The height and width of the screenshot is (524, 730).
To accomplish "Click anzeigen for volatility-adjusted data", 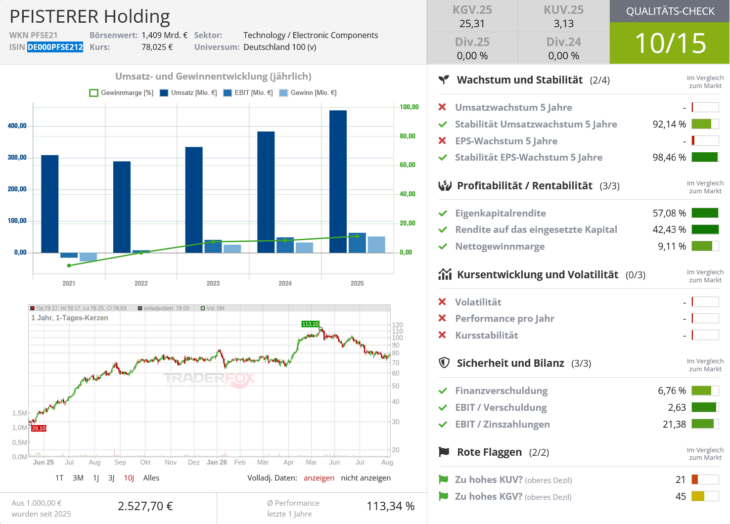I will (x=318, y=478).
